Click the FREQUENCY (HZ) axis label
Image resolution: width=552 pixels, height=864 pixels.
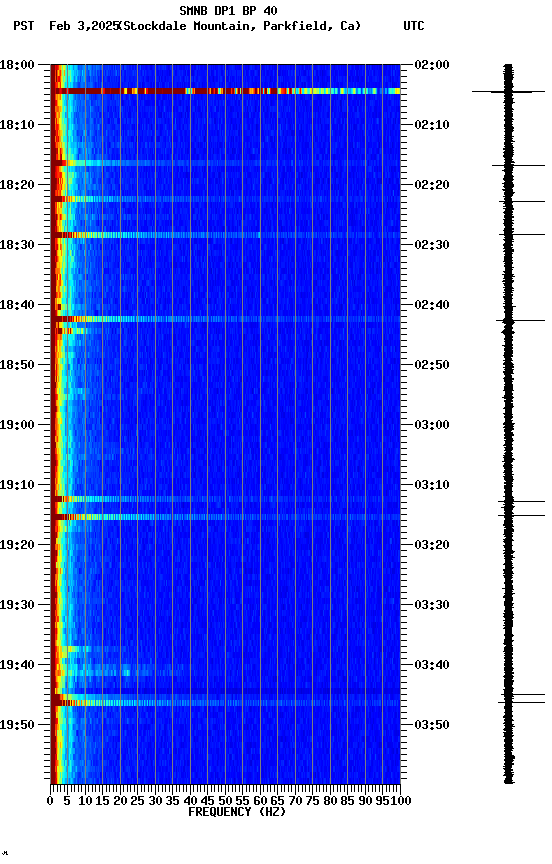237,812
